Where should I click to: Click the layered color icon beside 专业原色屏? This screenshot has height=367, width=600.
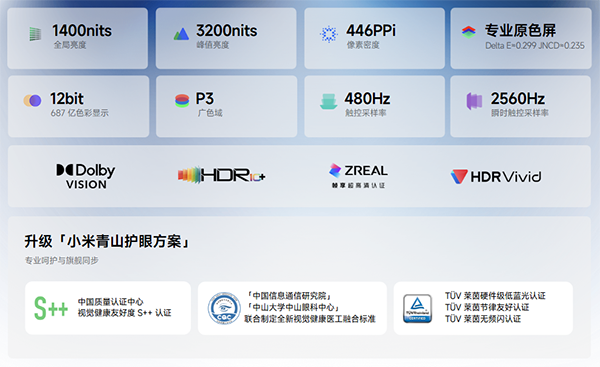pos(469,31)
